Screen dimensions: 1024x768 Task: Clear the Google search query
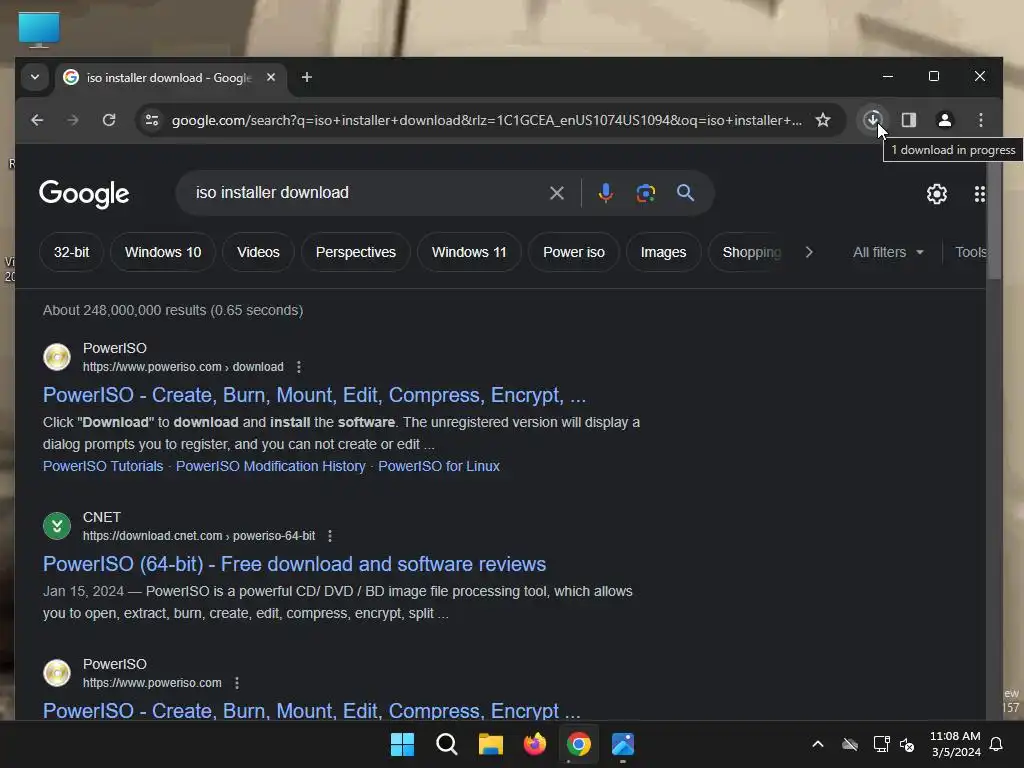pos(556,193)
